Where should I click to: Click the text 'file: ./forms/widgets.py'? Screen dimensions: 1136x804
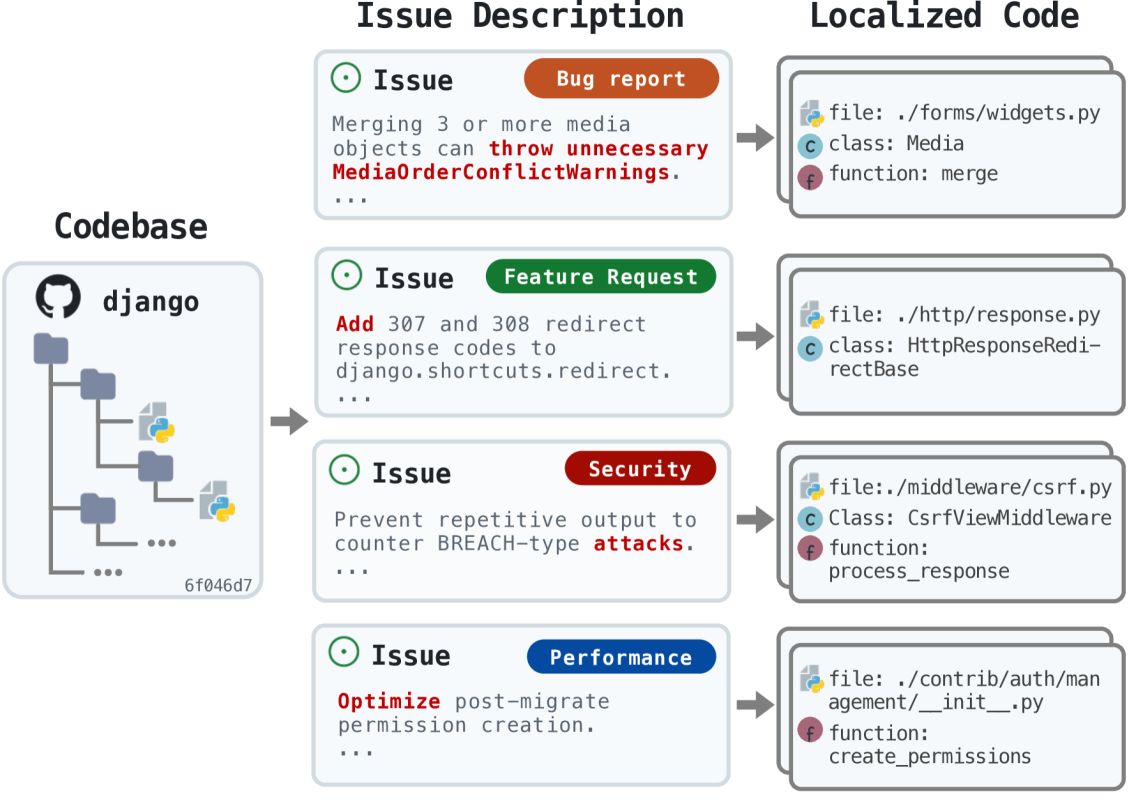[x=964, y=113]
